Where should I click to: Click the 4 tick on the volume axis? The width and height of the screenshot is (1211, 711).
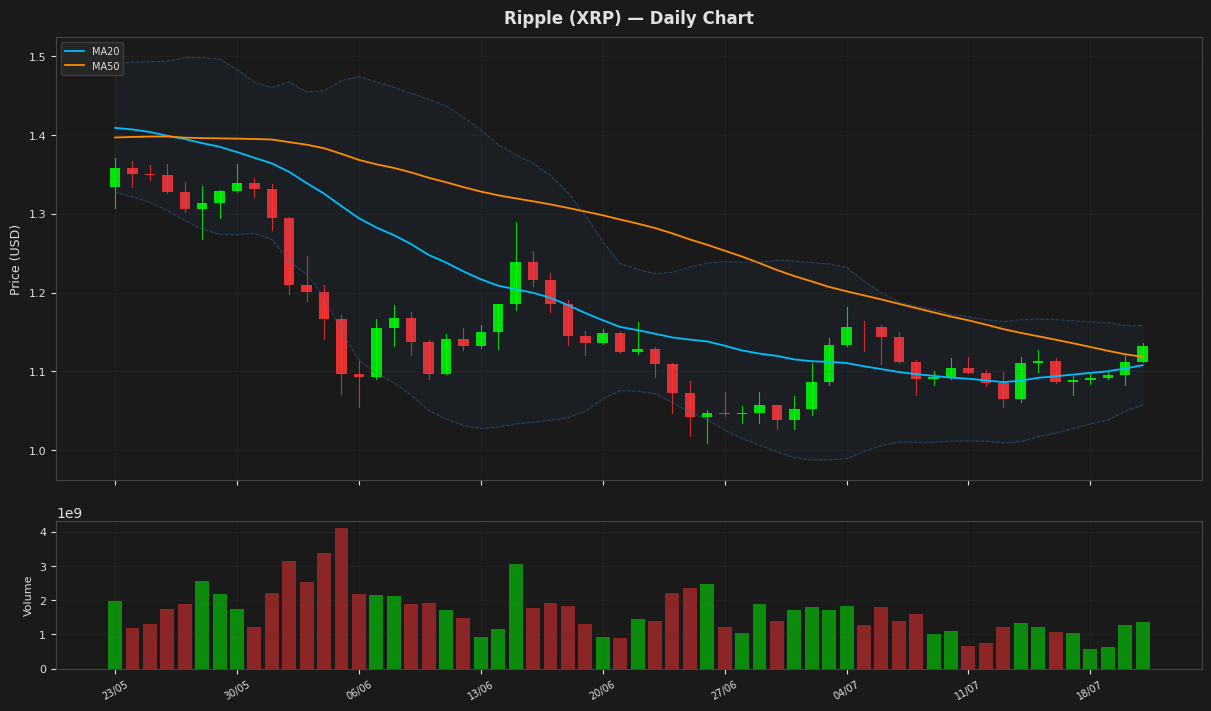point(42,532)
